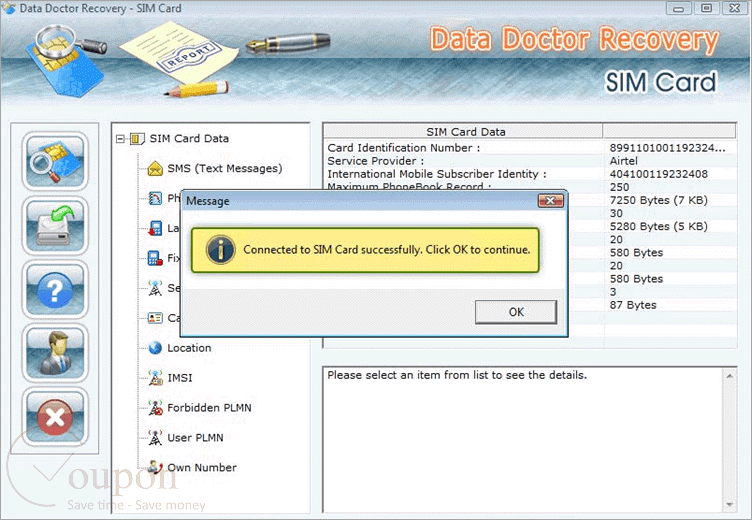Click the SIM Card Data column header
This screenshot has width=752, height=520.
point(464,131)
